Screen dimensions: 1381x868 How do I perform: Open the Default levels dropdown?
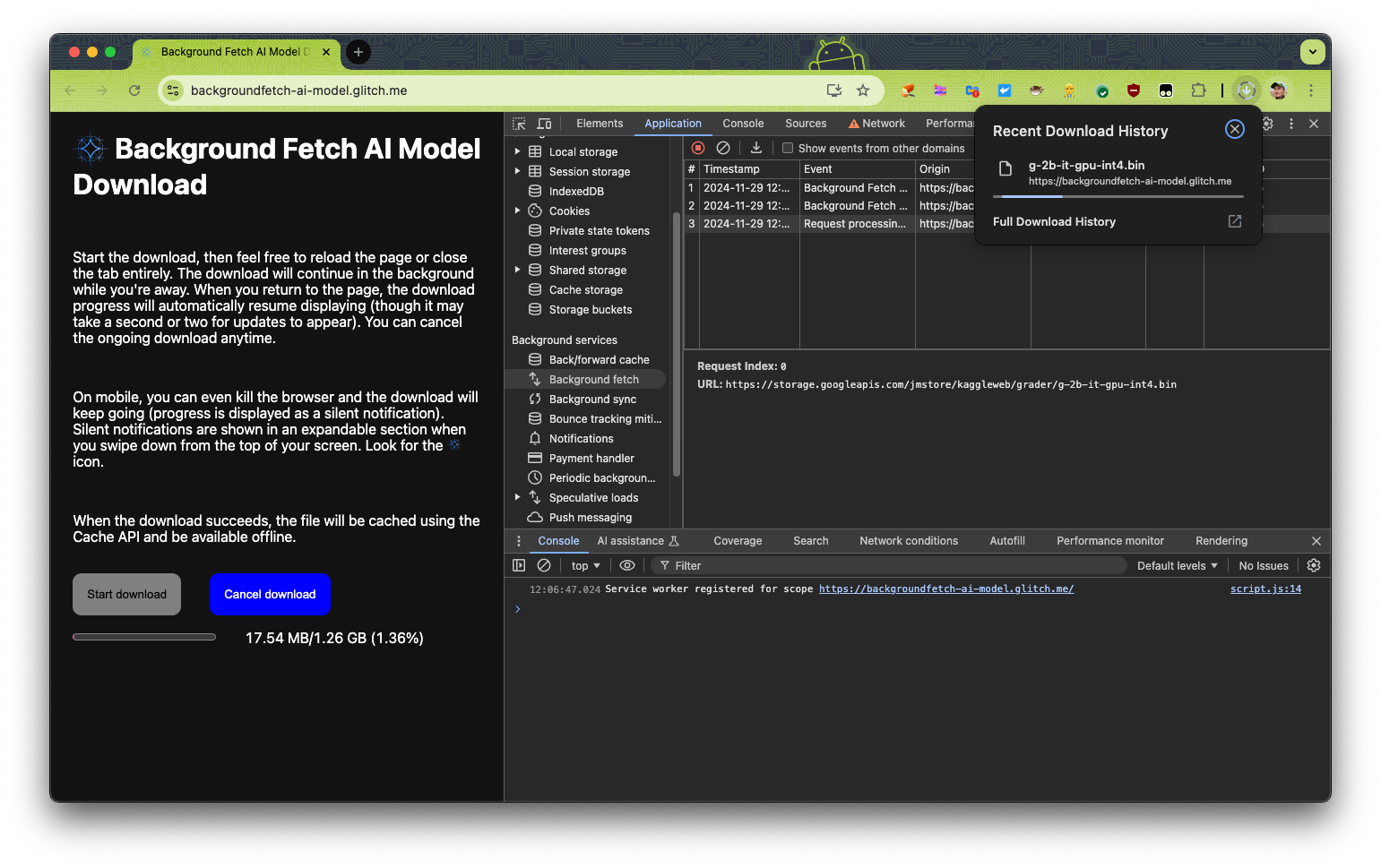(x=1176, y=565)
